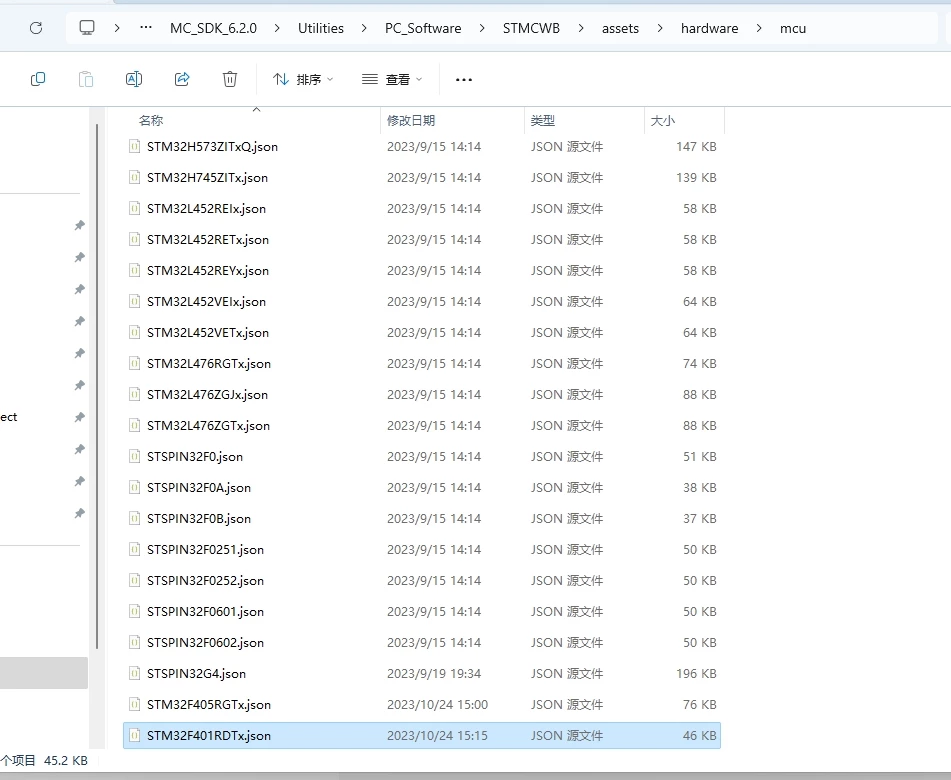Image resolution: width=951 pixels, height=780 pixels.
Task: Refresh the current folder view
Action: (x=36, y=28)
